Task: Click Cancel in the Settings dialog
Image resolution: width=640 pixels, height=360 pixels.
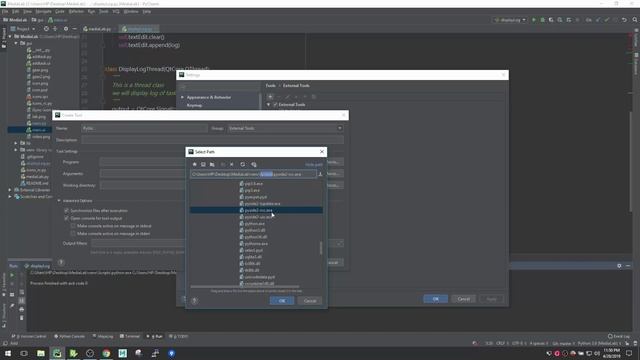Action: point(463,299)
